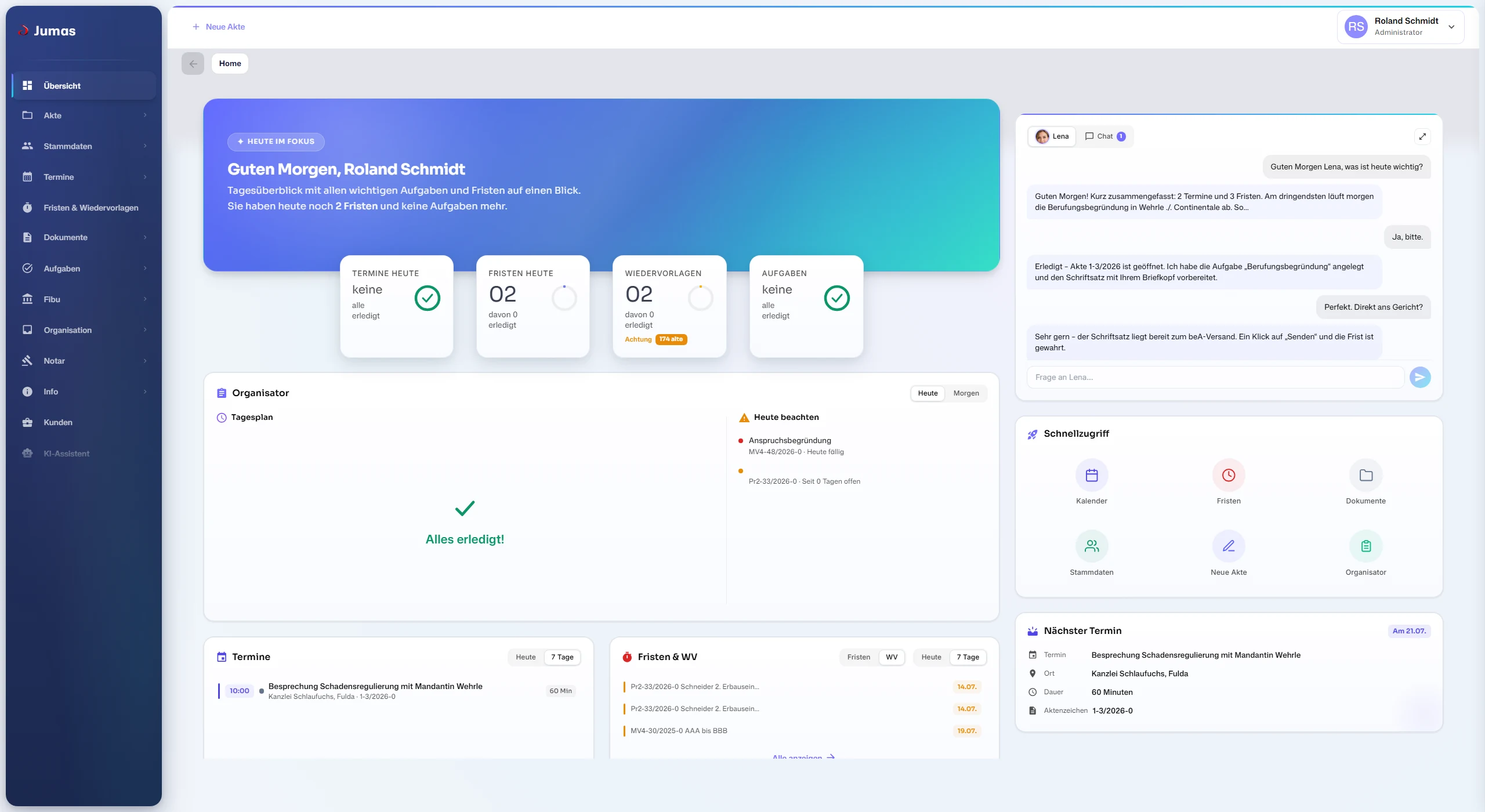Open MV4-30/2025-0 AAA bis BBB row
The width and height of the screenshot is (1485, 812).
point(803,731)
